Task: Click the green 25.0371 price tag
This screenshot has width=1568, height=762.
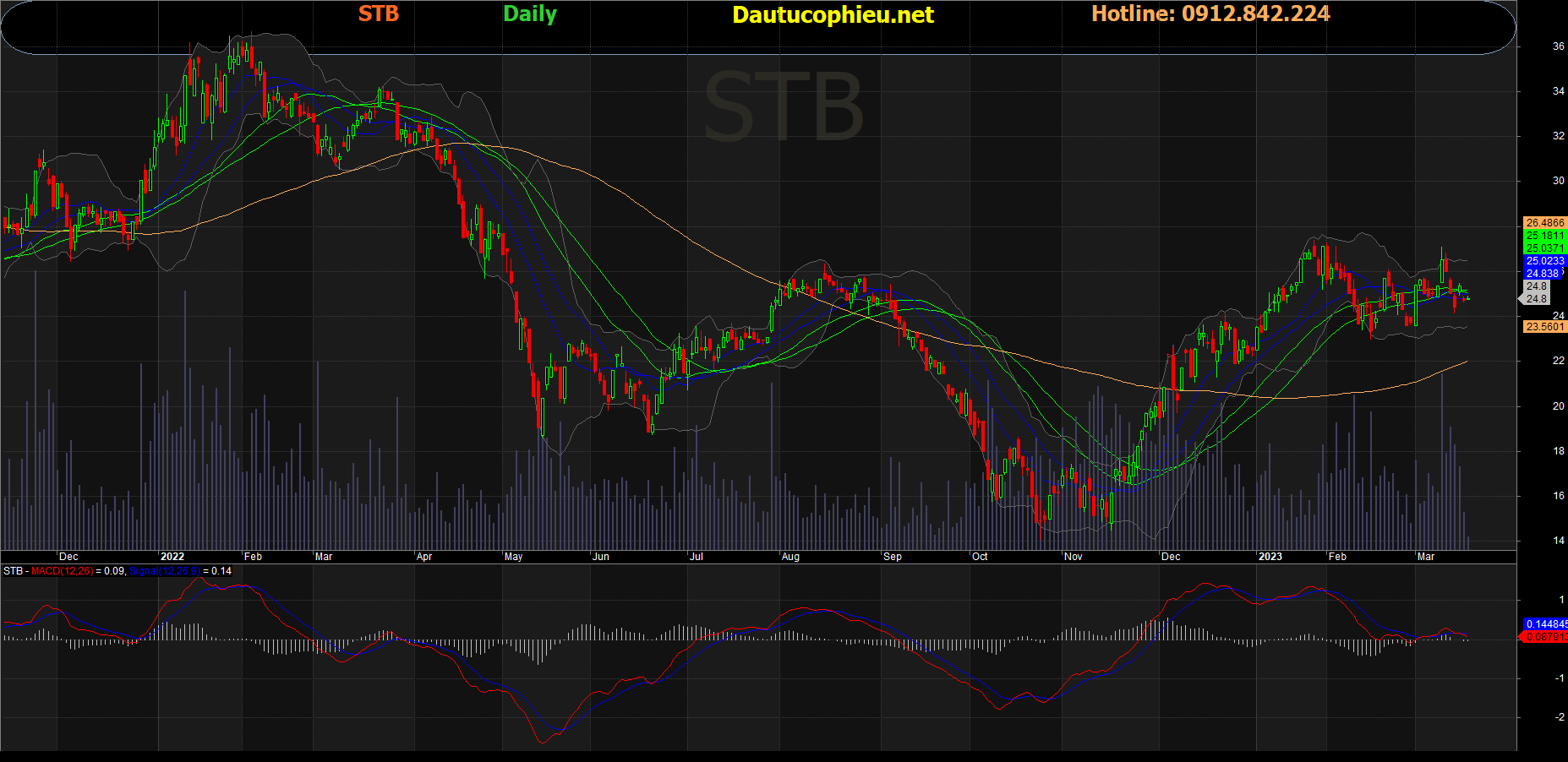Action: pyautogui.click(x=1543, y=248)
